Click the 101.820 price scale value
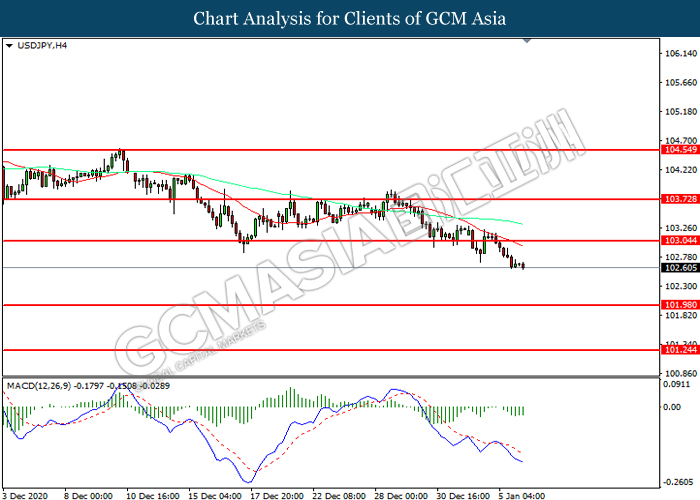 [x=681, y=316]
